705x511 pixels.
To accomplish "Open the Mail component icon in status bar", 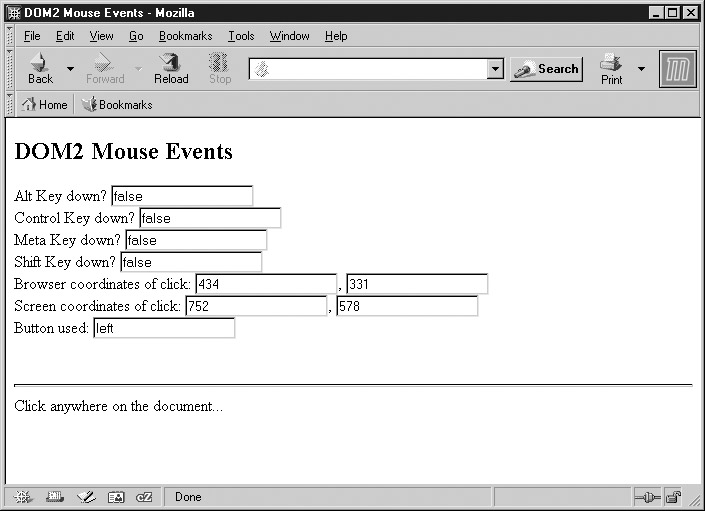I will point(54,497).
